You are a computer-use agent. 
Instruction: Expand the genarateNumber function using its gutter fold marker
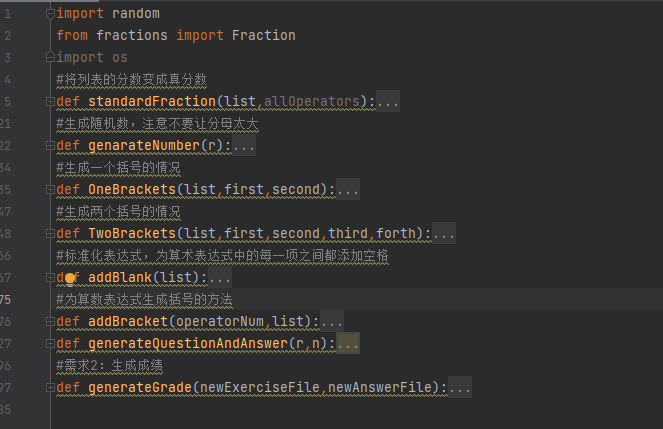click(x=50, y=146)
